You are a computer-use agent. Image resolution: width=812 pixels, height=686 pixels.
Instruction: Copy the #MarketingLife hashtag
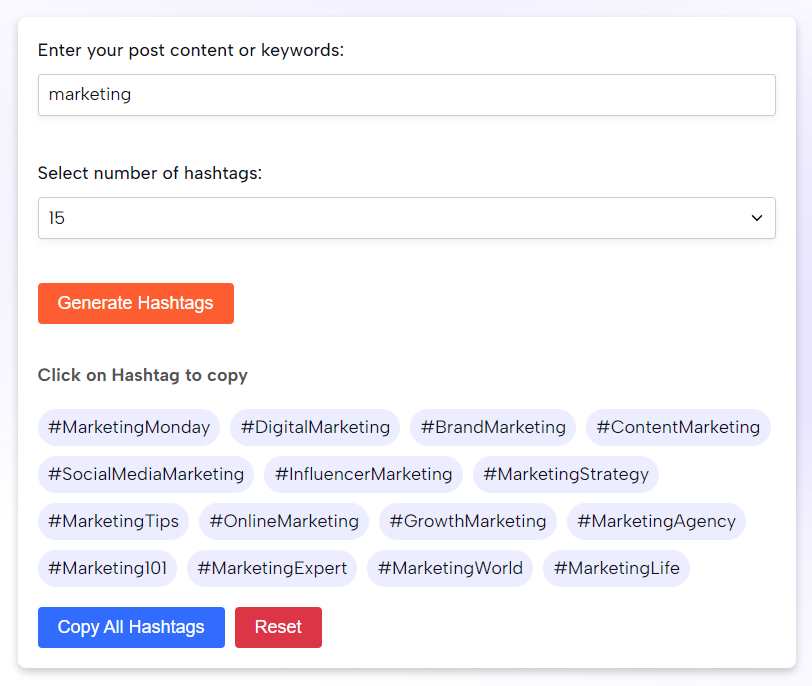(616, 568)
